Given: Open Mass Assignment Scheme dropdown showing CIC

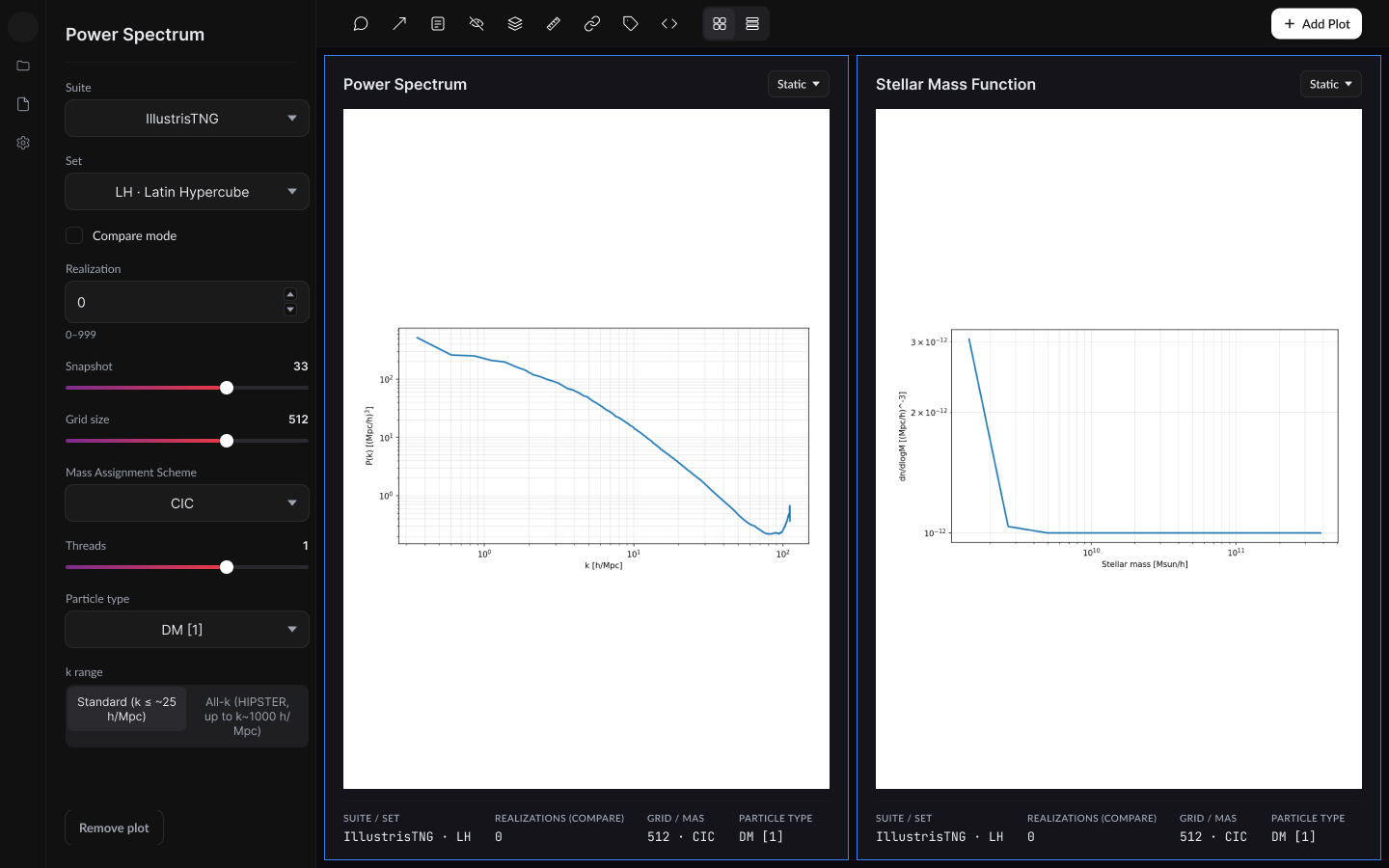Looking at the screenshot, I should click(187, 503).
